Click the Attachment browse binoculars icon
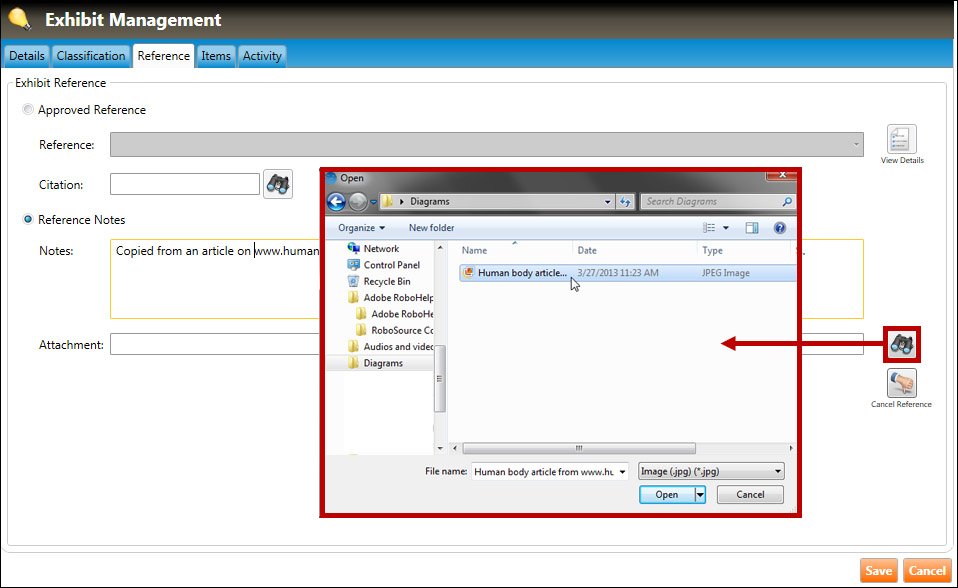Image resolution: width=958 pixels, height=588 pixels. [902, 344]
